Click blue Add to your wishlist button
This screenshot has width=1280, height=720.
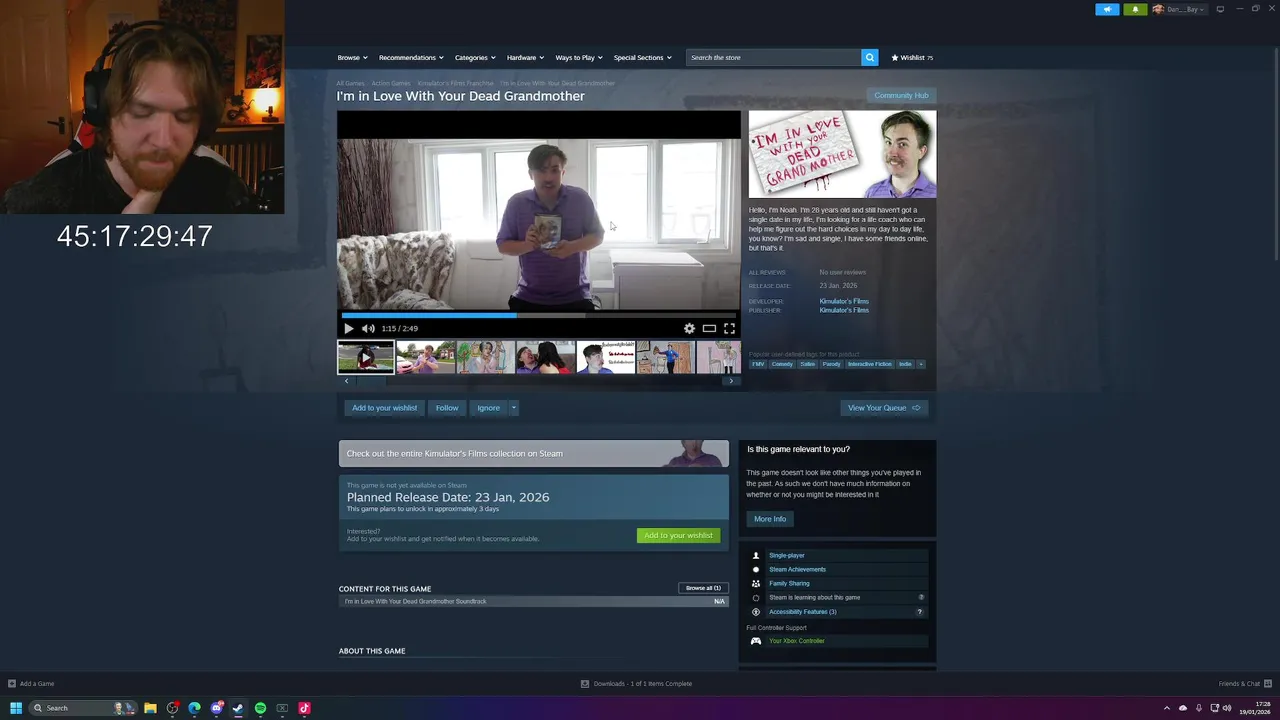[384, 408]
